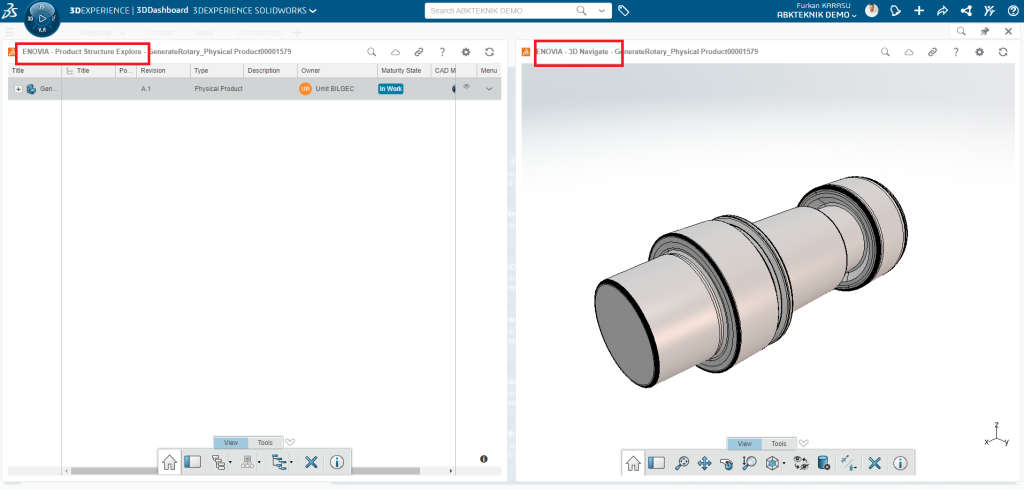Screen dimensions: 1024x490
Task: Switch to Tools tab in Product Structure toolbar
Action: point(265,442)
